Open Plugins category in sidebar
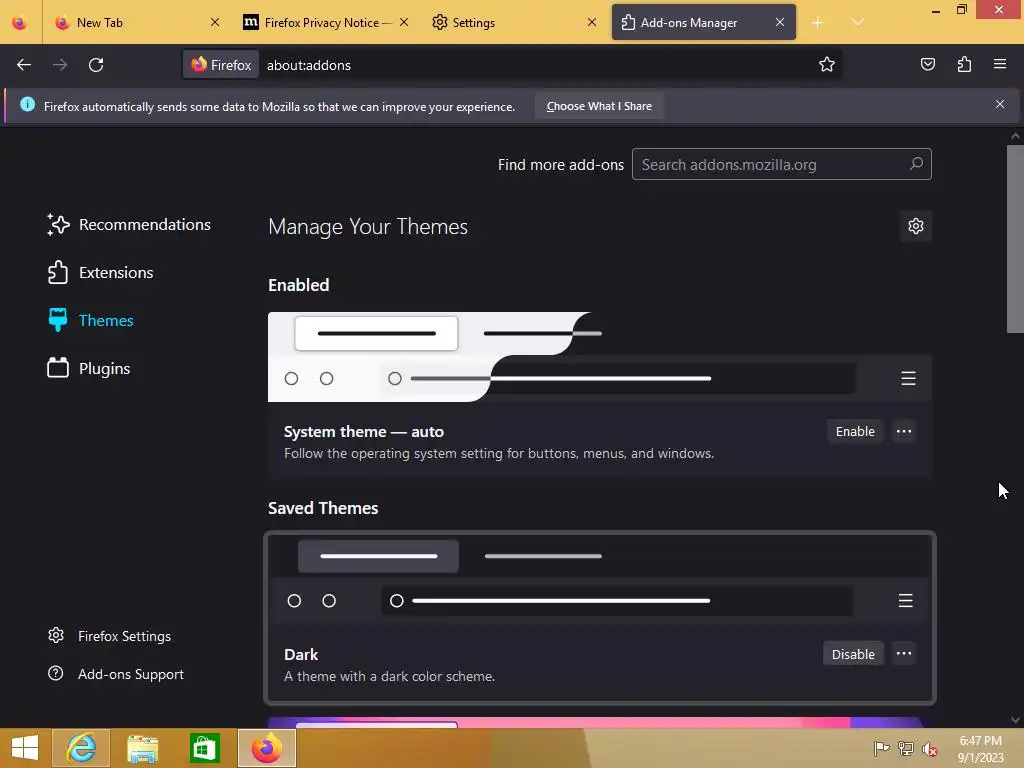The height and width of the screenshot is (768, 1024). coord(88,368)
